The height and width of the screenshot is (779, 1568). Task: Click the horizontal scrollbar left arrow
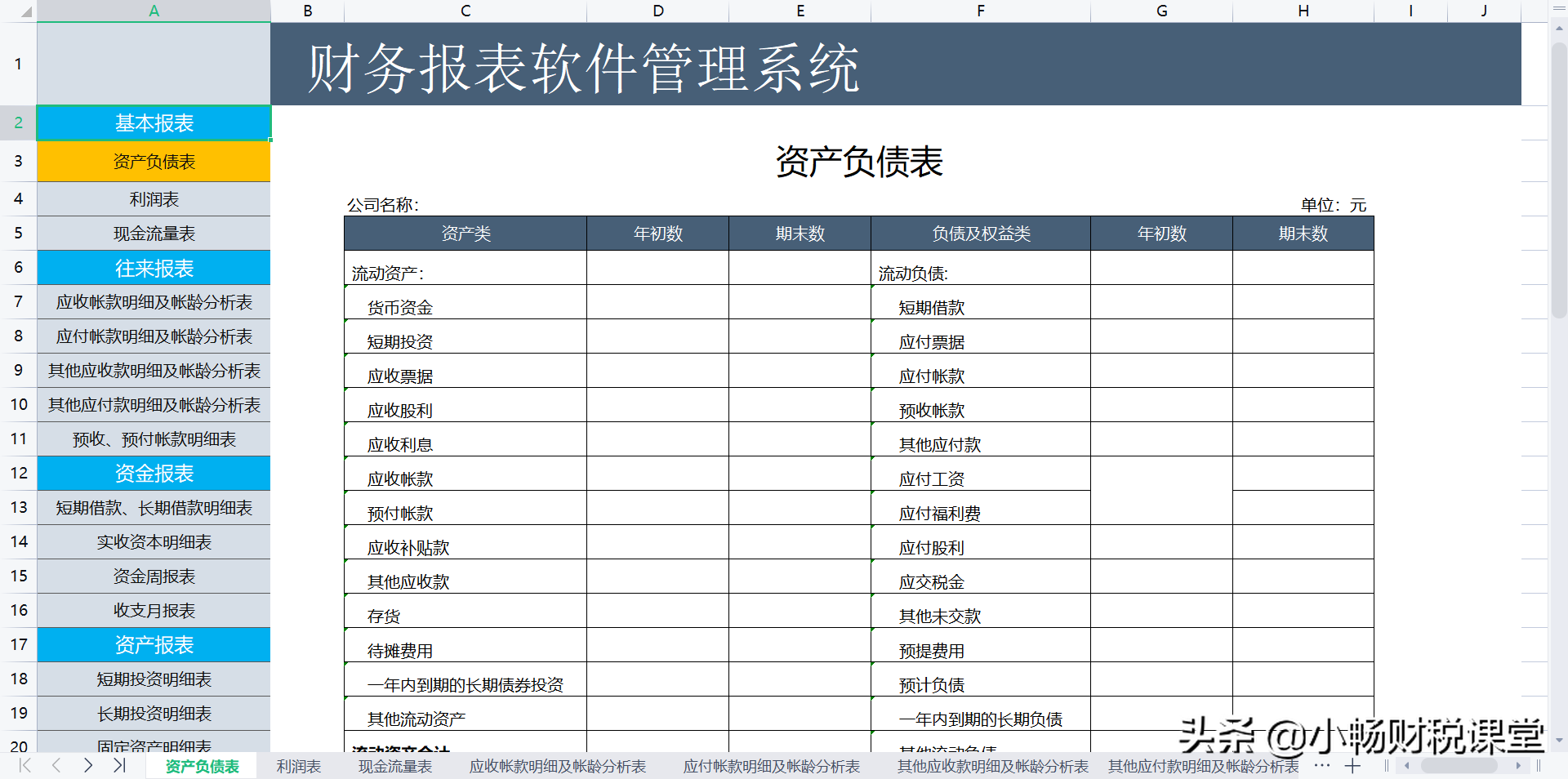click(x=1407, y=766)
